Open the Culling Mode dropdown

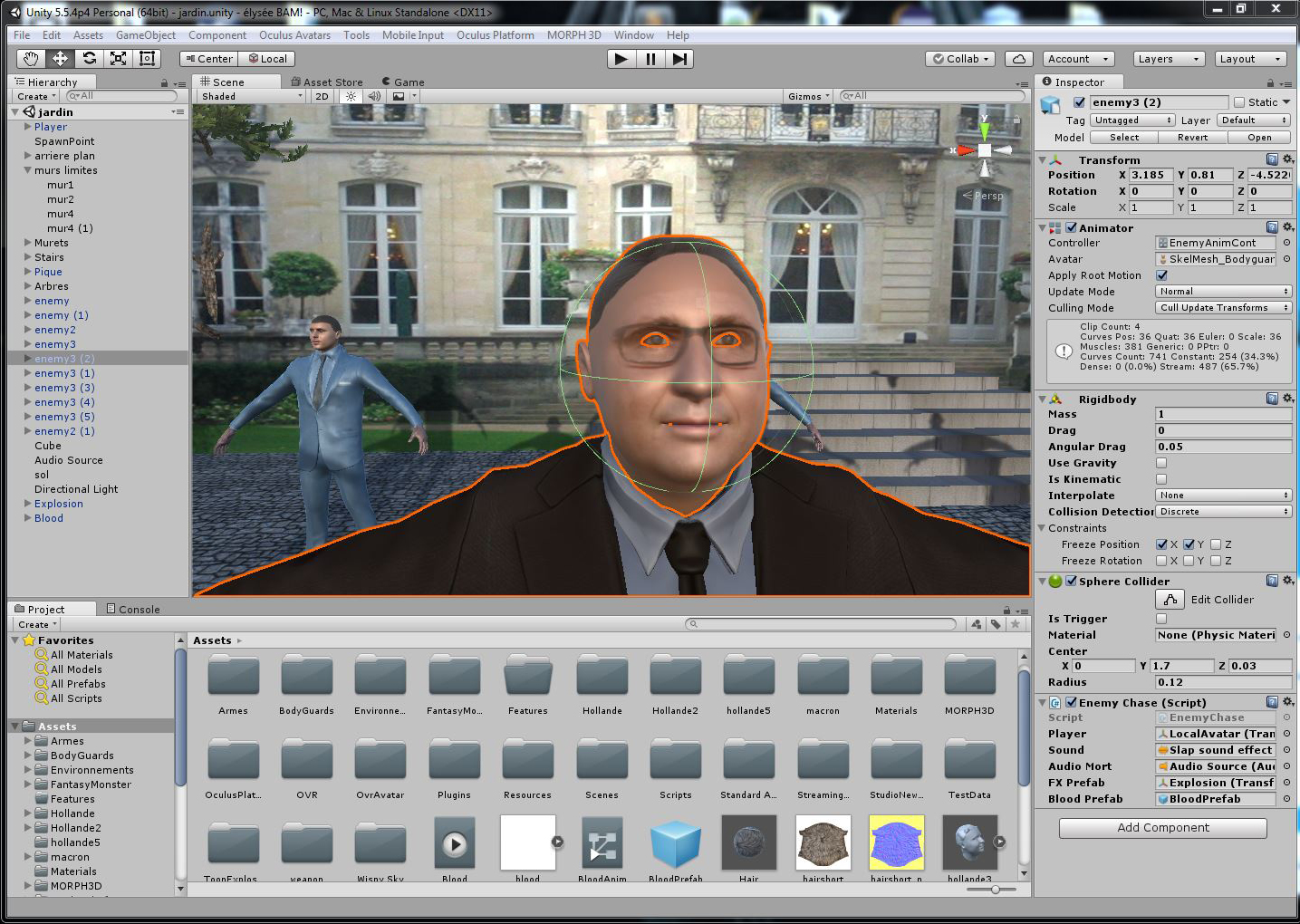pos(1223,308)
